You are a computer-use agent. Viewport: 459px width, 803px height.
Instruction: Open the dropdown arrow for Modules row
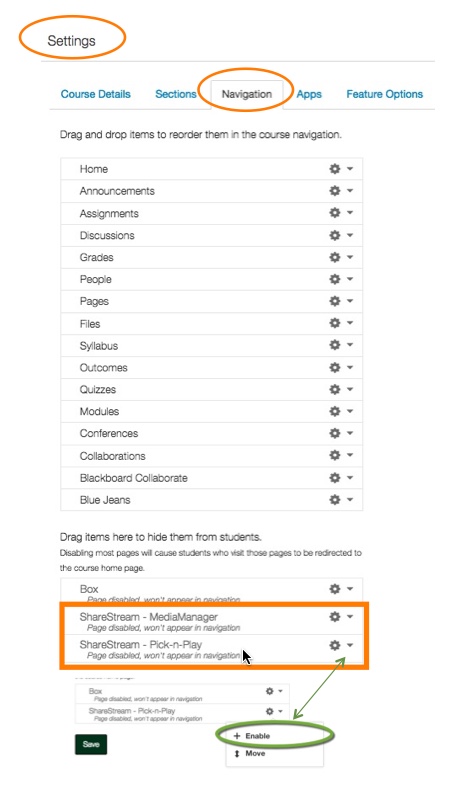point(350,411)
